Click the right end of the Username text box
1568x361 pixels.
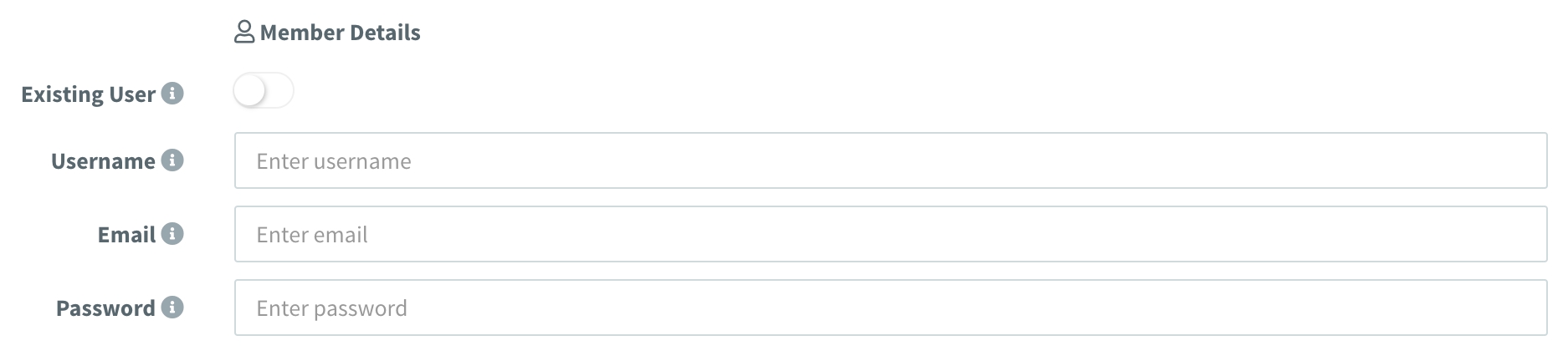point(1523,160)
